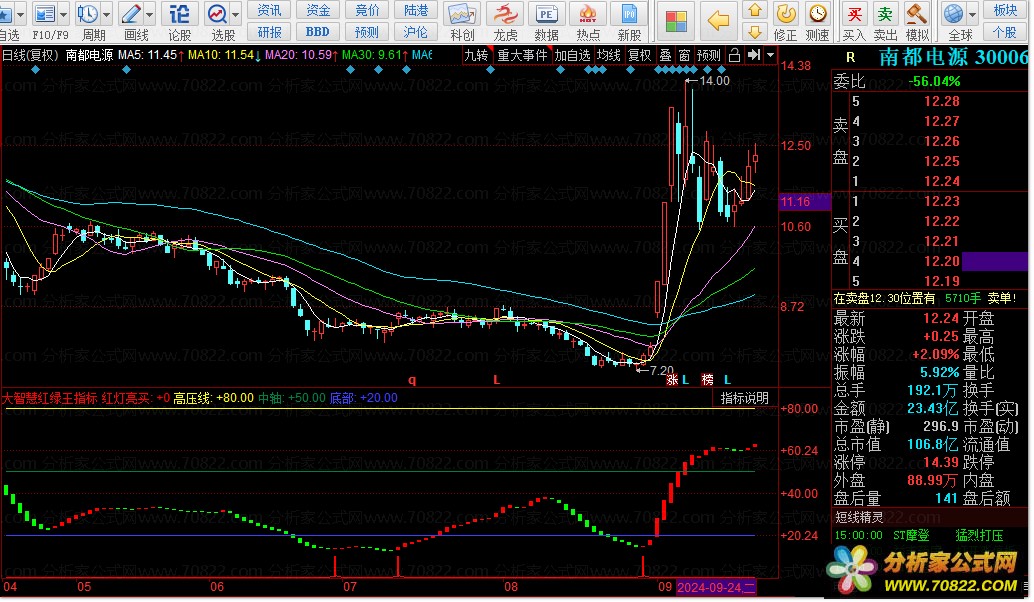
Task: Click the 短线精灵 panel header
Action: click(859, 517)
